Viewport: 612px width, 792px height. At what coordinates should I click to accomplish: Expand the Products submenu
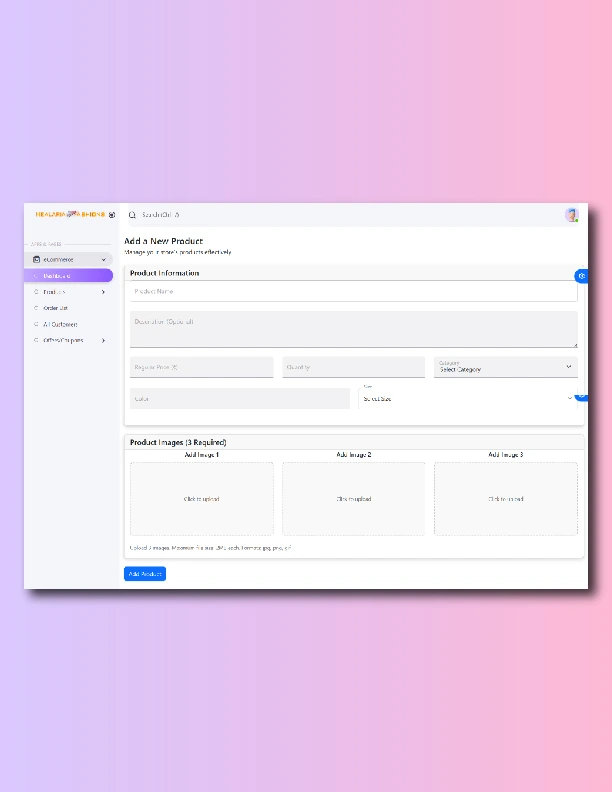coord(104,292)
